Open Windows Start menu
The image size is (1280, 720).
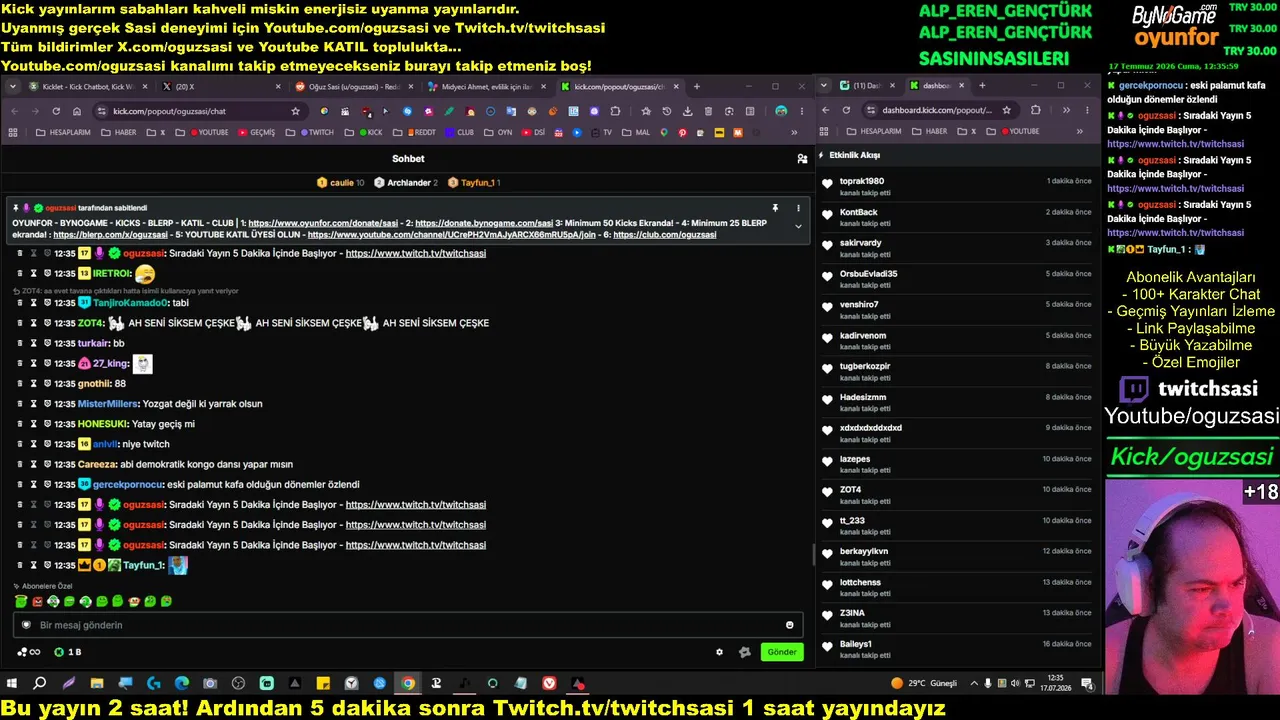(12, 683)
